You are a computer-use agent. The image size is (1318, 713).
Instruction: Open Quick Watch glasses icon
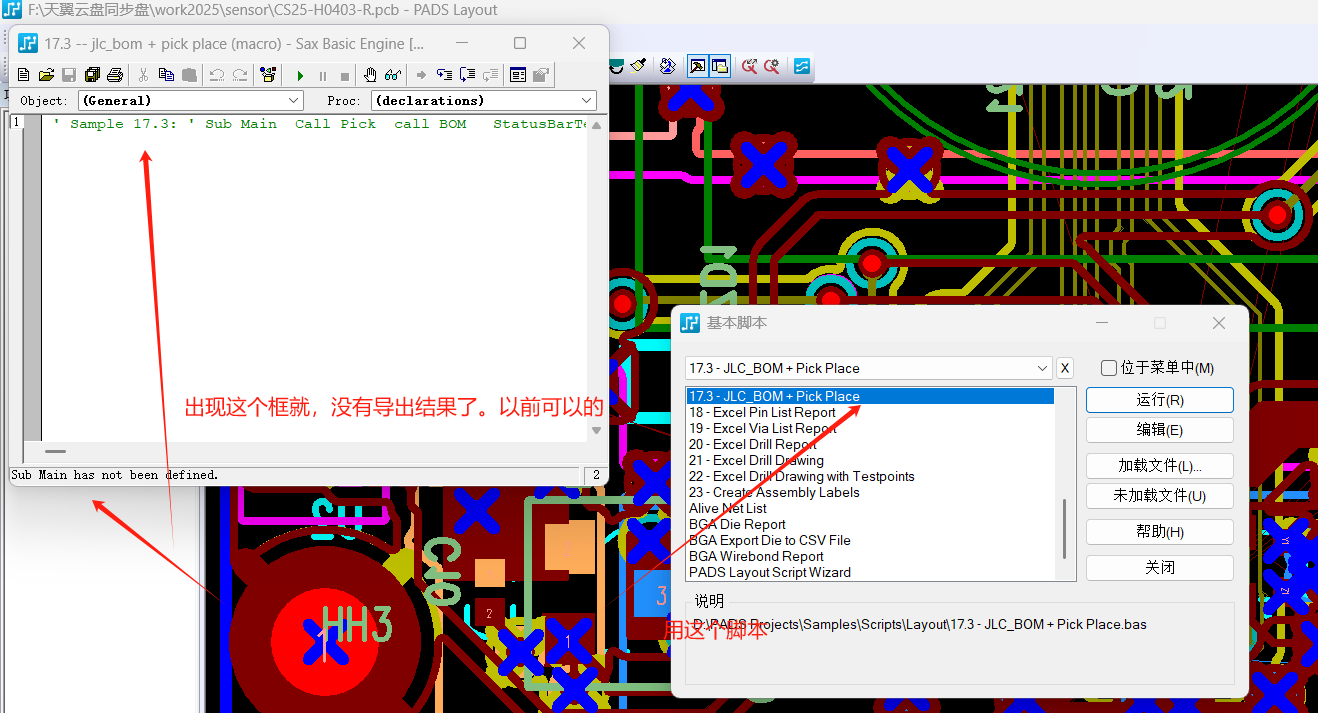click(x=392, y=75)
